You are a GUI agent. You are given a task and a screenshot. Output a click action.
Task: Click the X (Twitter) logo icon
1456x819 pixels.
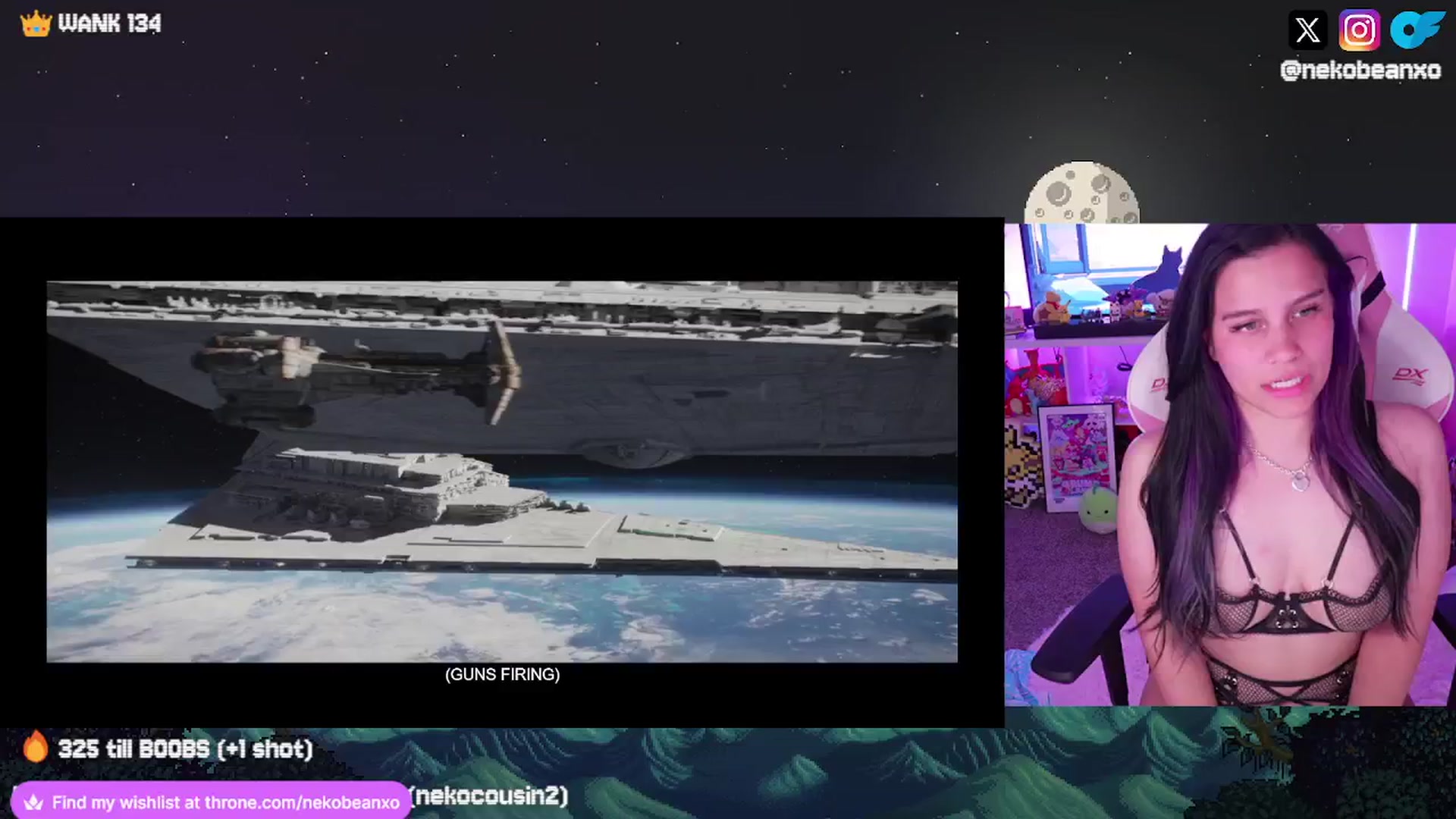[x=1307, y=30]
